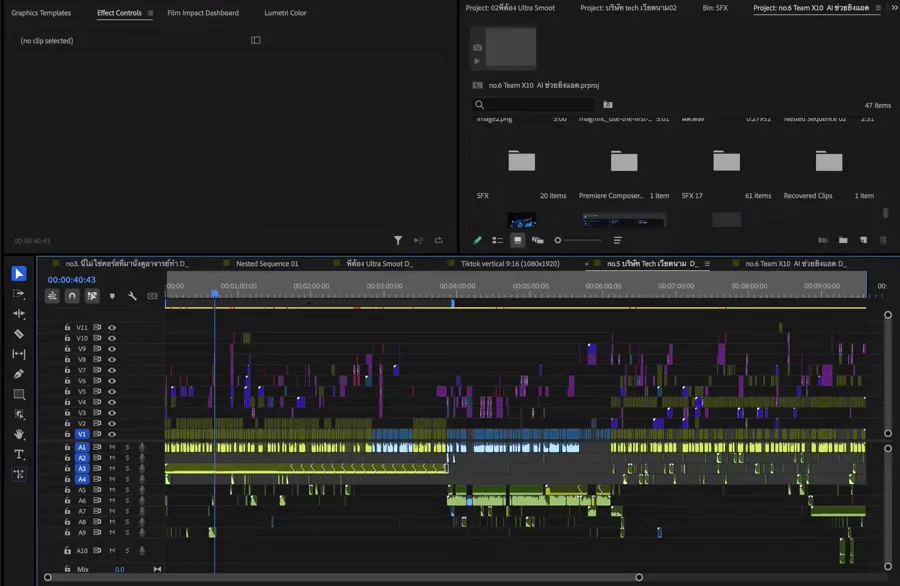Toggle Effect Controls timeline view icon

[255, 40]
